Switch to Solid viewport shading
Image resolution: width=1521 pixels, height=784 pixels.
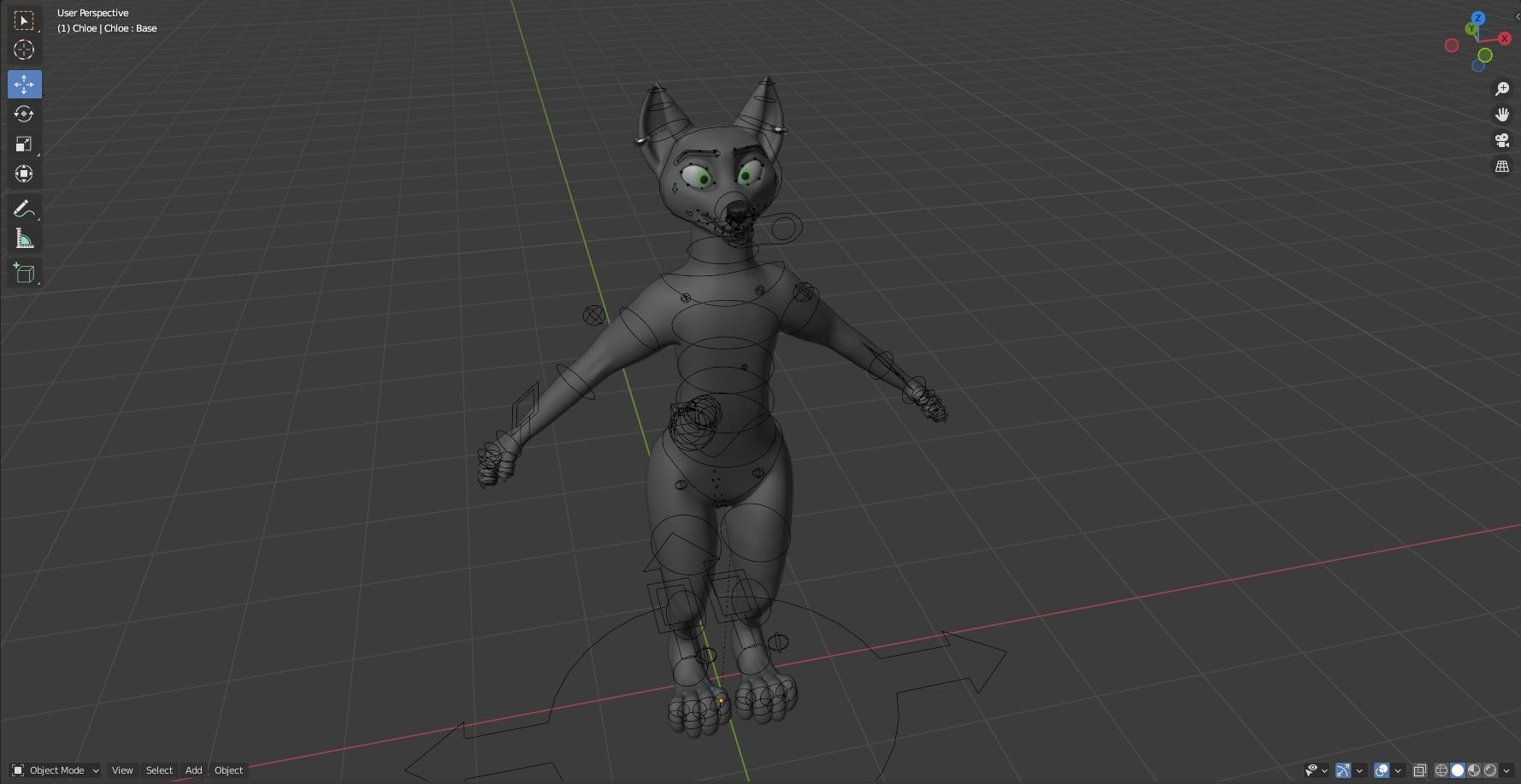[1458, 770]
